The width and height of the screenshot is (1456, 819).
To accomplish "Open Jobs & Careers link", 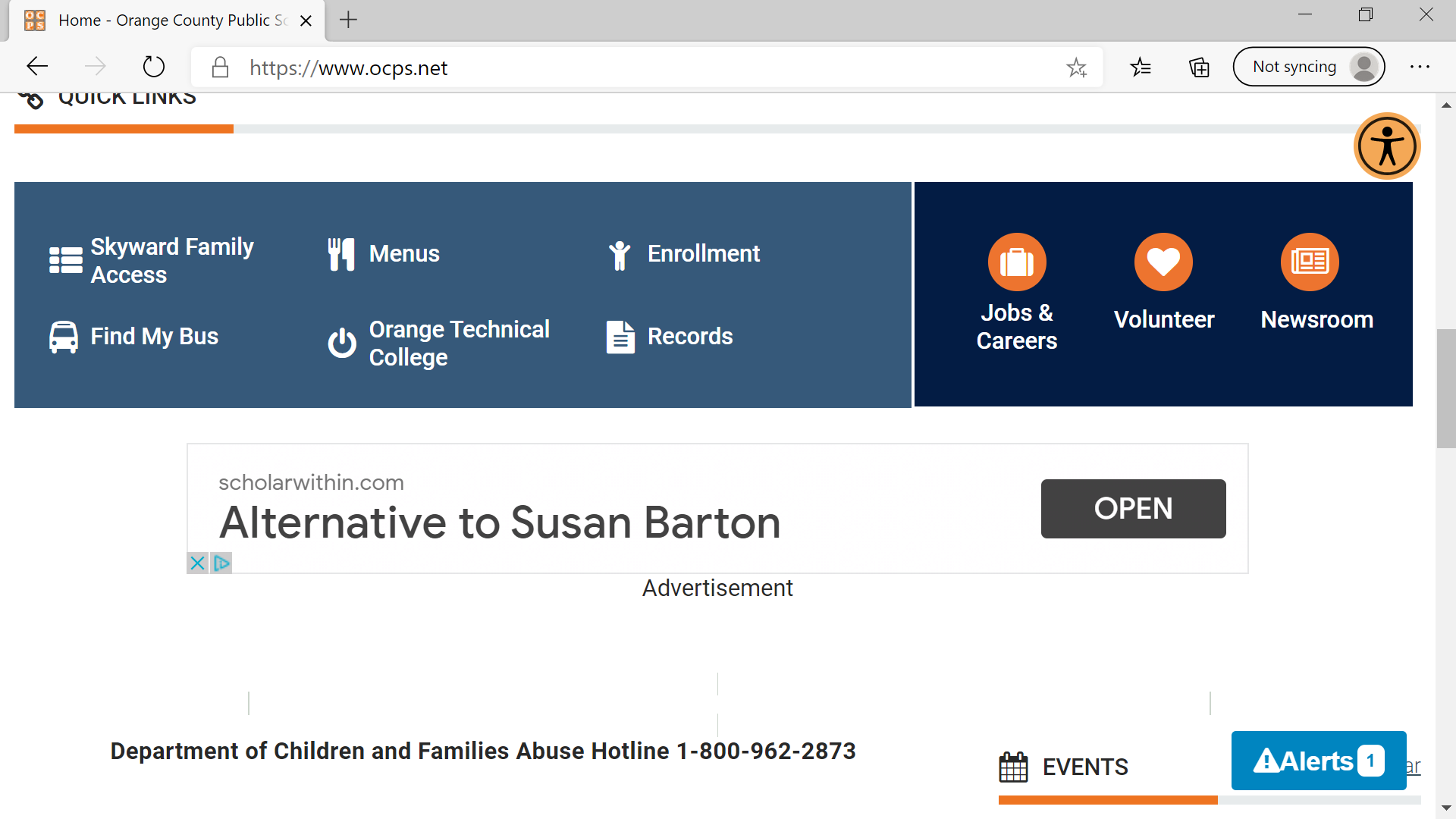I will 1016,326.
